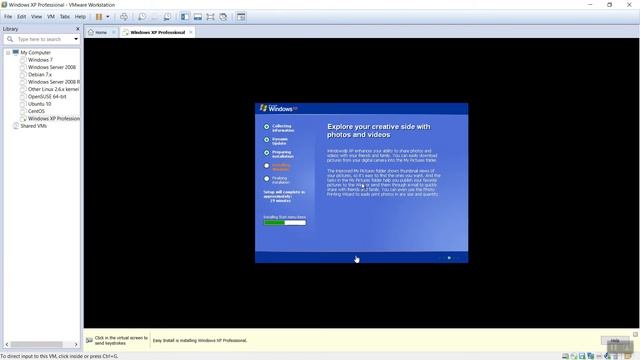Open the View menu

(36, 17)
